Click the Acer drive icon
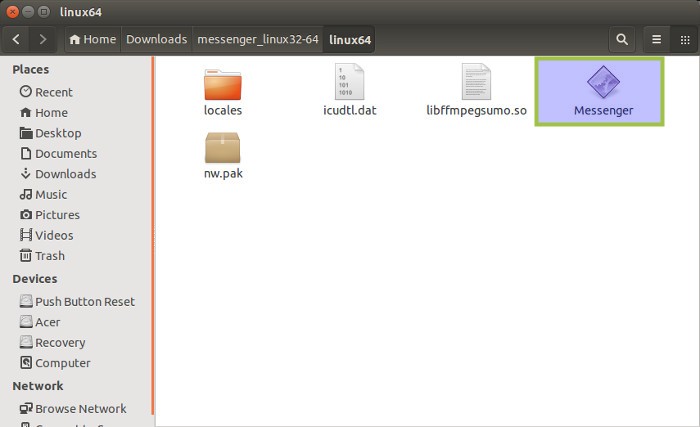 tap(26, 322)
